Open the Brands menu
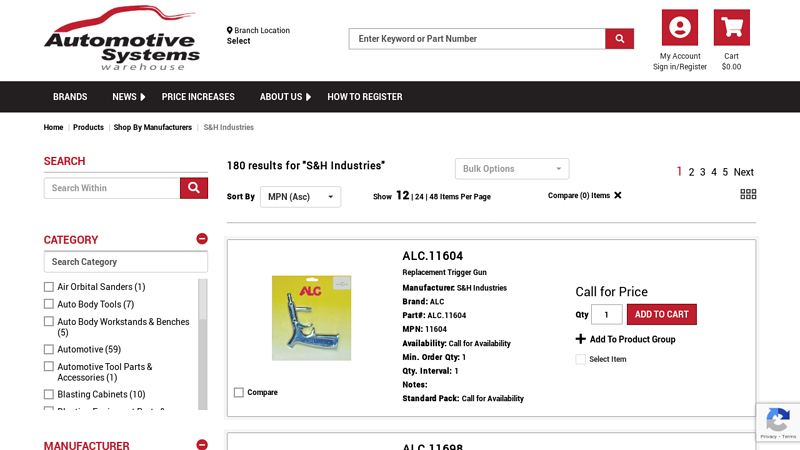This screenshot has height=450, width=800. pos(70,97)
